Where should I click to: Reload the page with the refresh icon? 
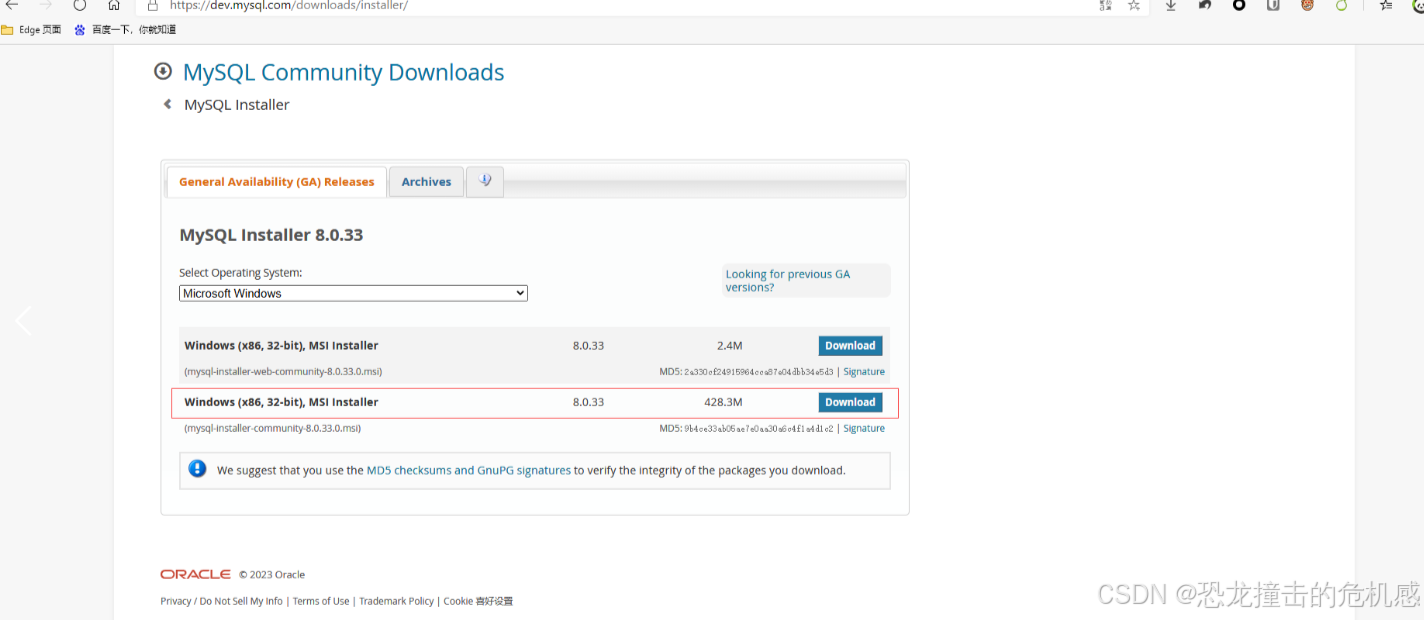[x=80, y=5]
